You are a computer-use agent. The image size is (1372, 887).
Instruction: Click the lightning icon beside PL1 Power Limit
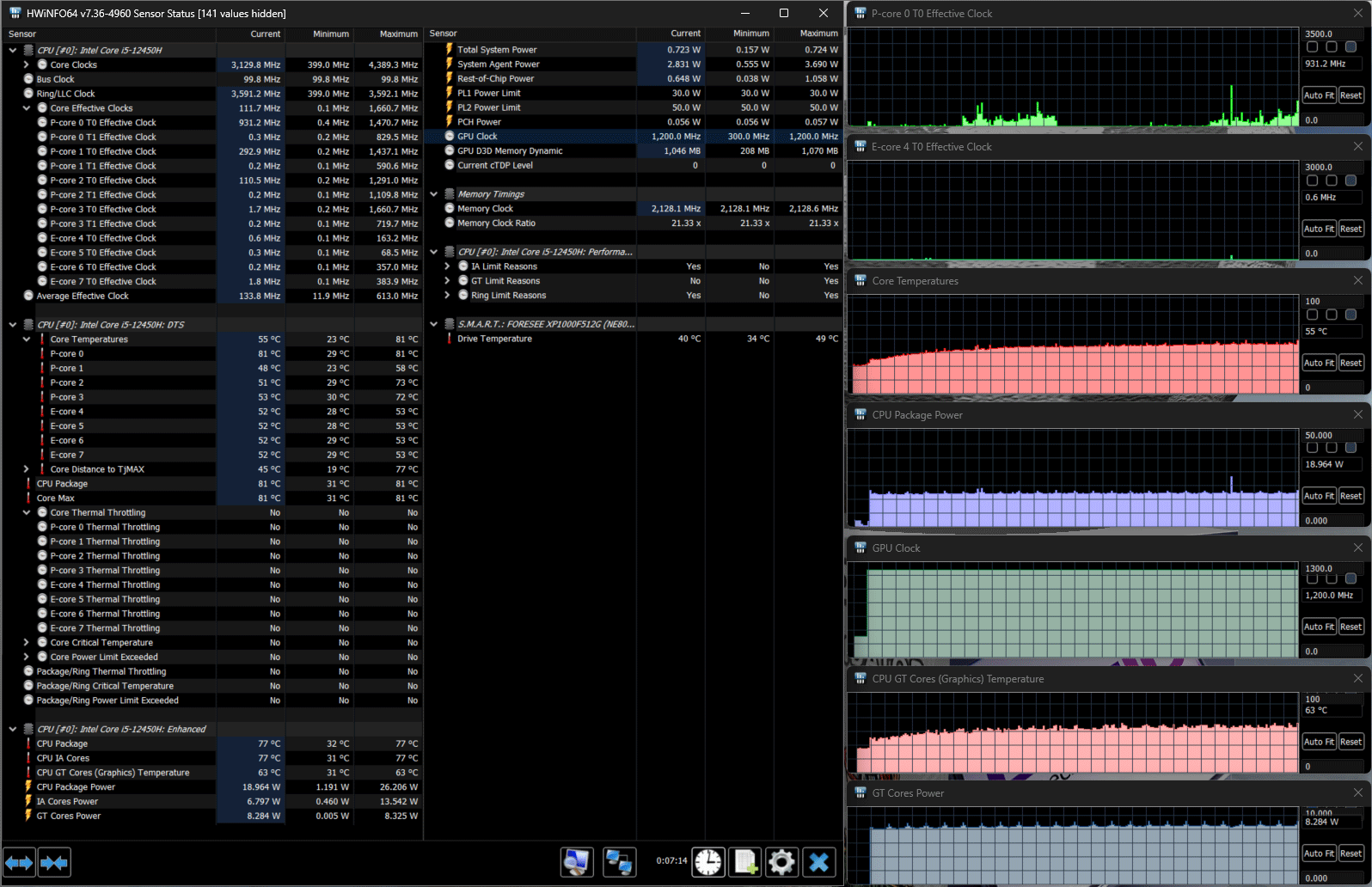[x=449, y=93]
